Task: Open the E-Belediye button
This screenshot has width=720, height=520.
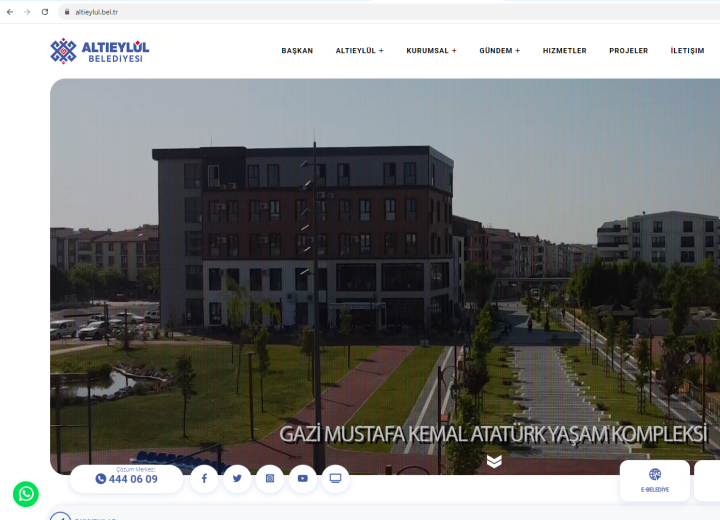Action: click(x=655, y=481)
